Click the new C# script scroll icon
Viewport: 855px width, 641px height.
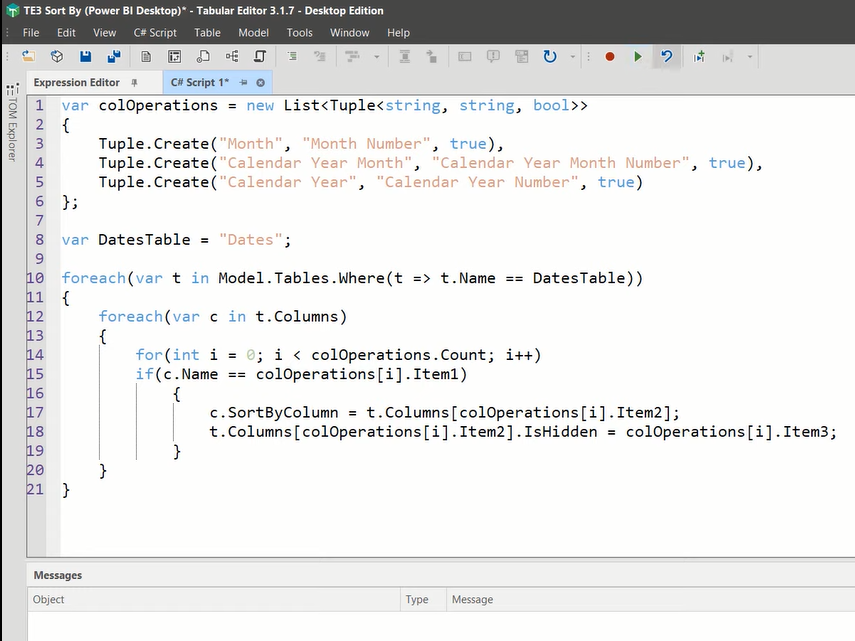260,57
